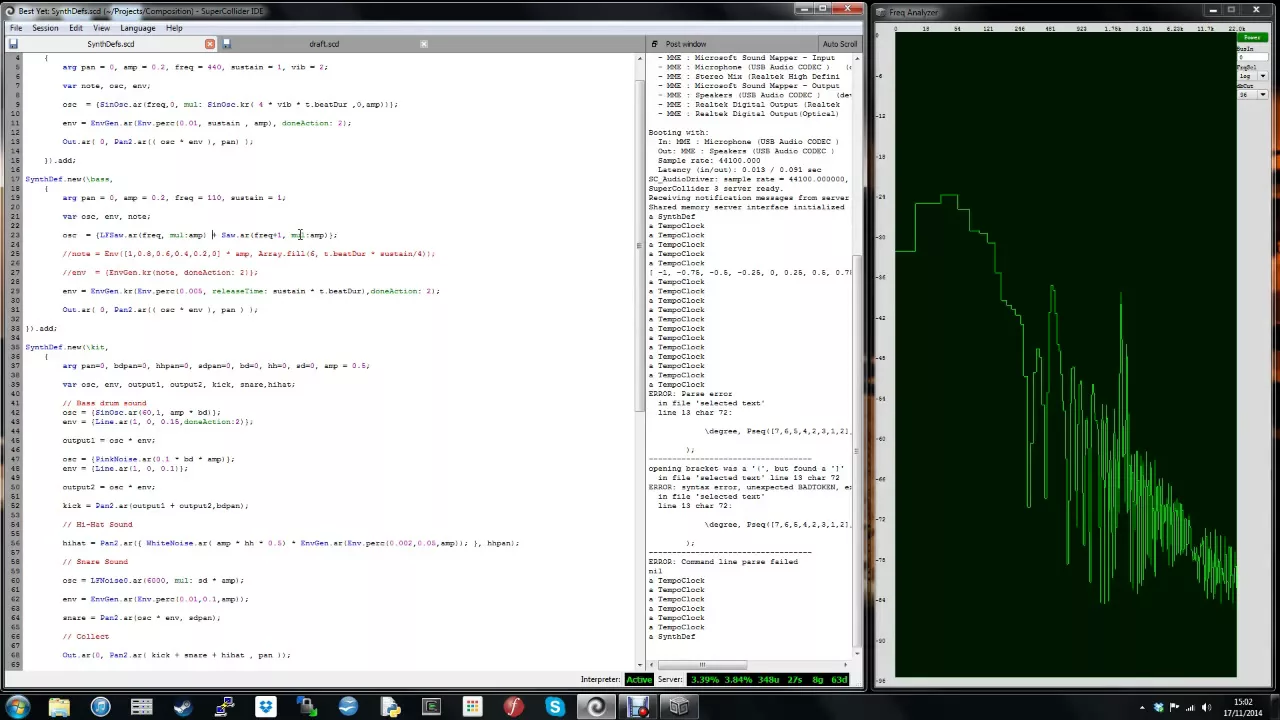
Task: Open the padlock network taskbar icon
Action: point(307,707)
